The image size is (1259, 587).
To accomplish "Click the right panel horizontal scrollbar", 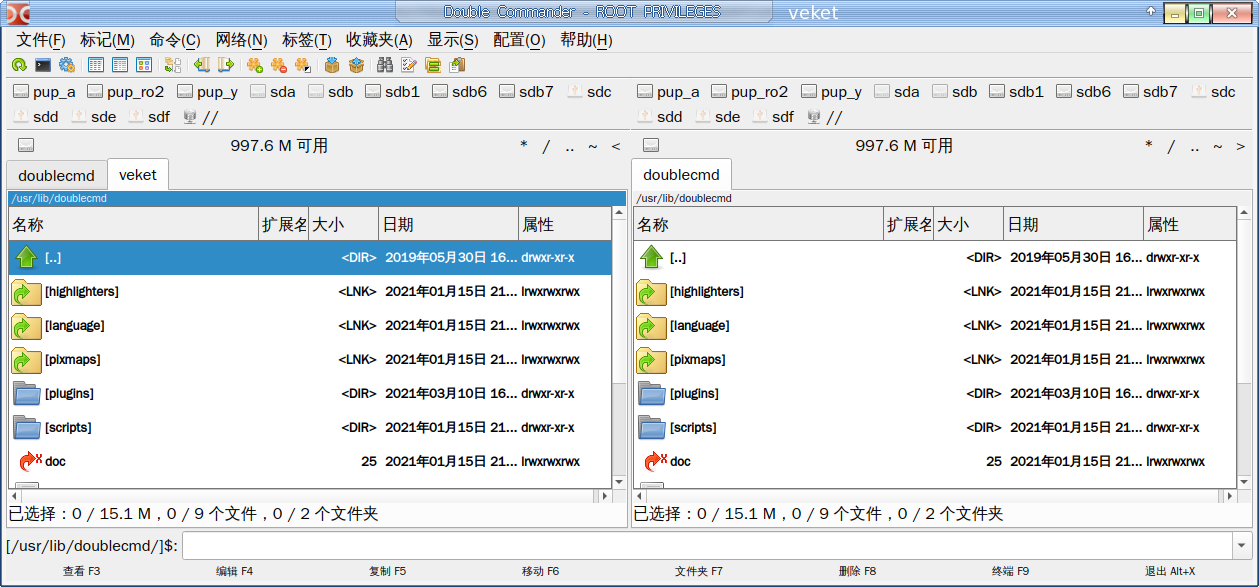I will (x=935, y=496).
